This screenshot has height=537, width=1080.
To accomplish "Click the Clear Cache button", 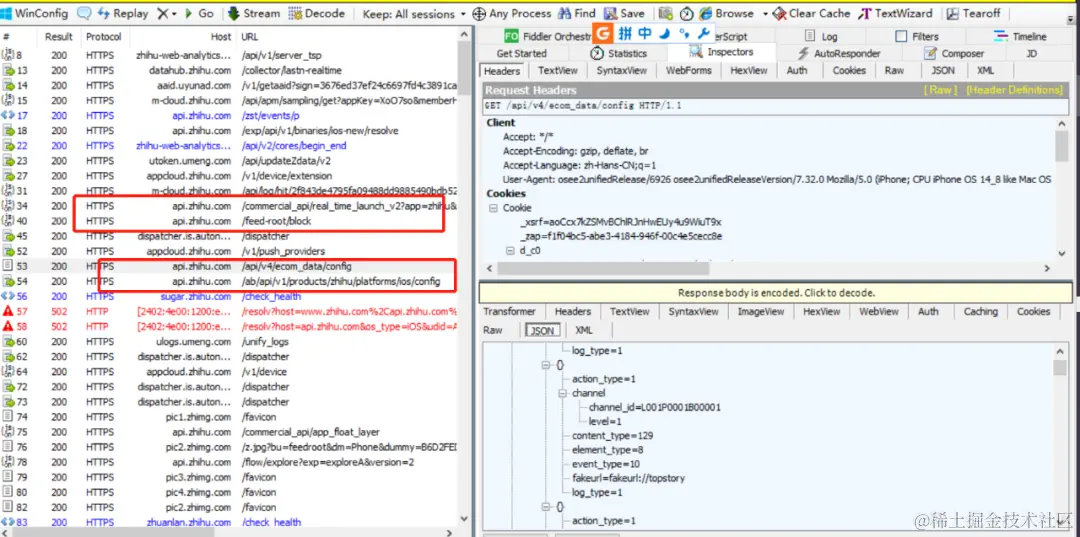I will [811, 13].
